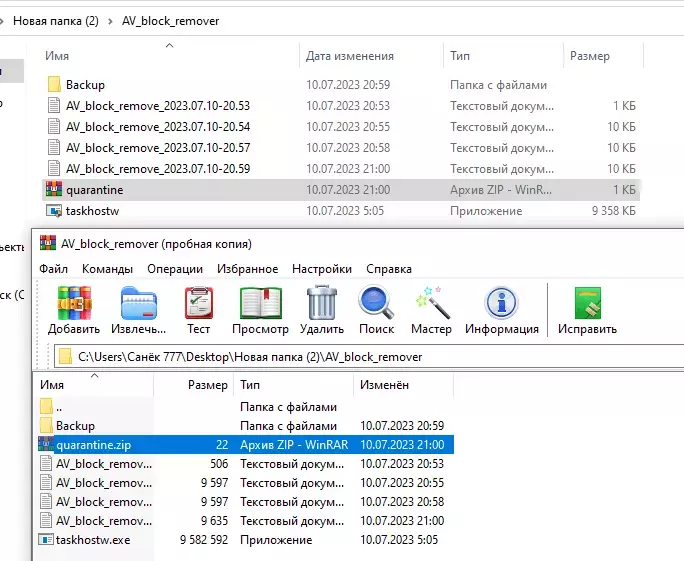
Task: Open the Просмотр (View) book icon
Action: pos(260,303)
